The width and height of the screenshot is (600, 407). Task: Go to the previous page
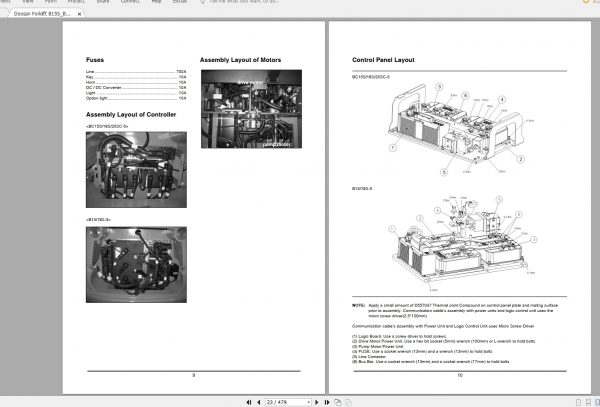259,402
